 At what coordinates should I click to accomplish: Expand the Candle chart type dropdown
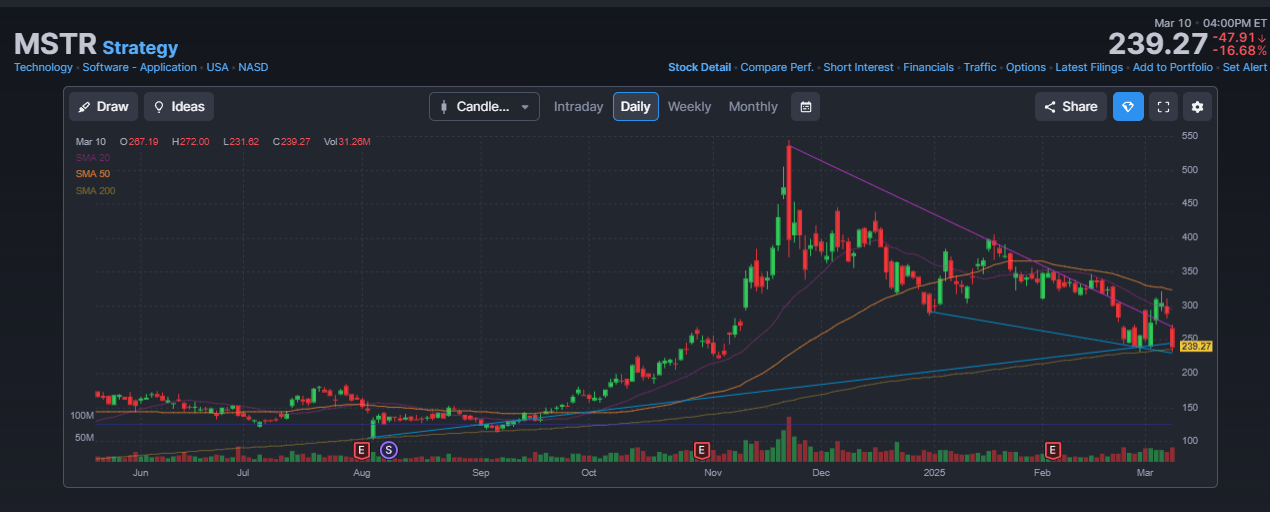[x=484, y=107]
